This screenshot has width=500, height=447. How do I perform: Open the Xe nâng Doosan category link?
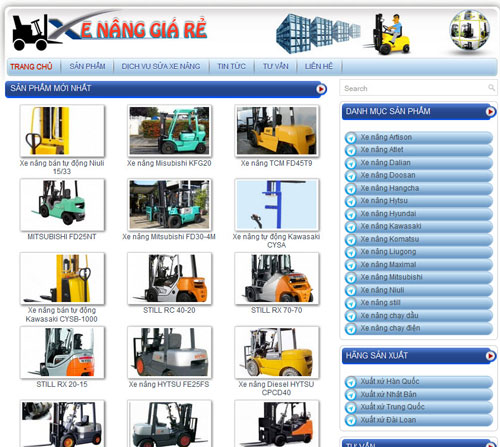(x=388, y=175)
